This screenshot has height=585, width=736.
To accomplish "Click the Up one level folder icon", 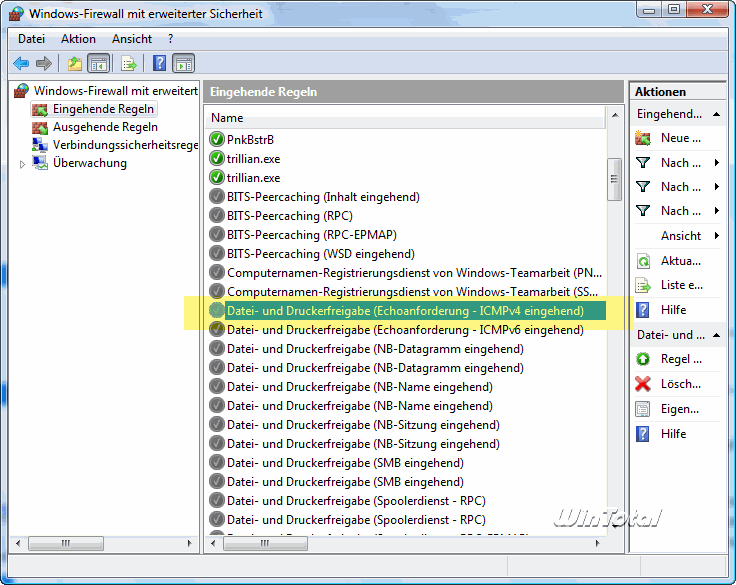I will click(75, 63).
